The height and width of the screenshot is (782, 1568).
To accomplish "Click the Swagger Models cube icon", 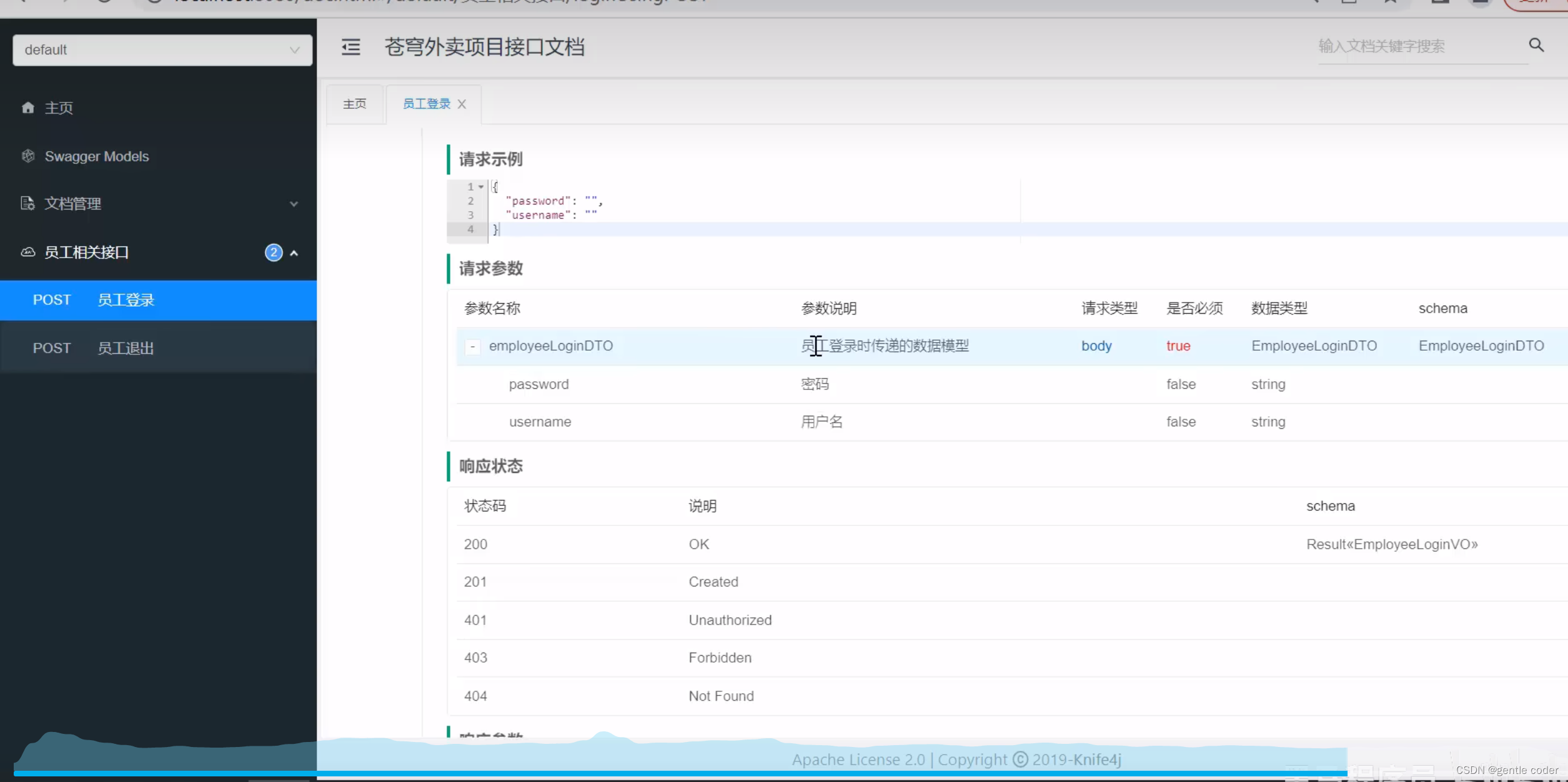I will point(28,156).
